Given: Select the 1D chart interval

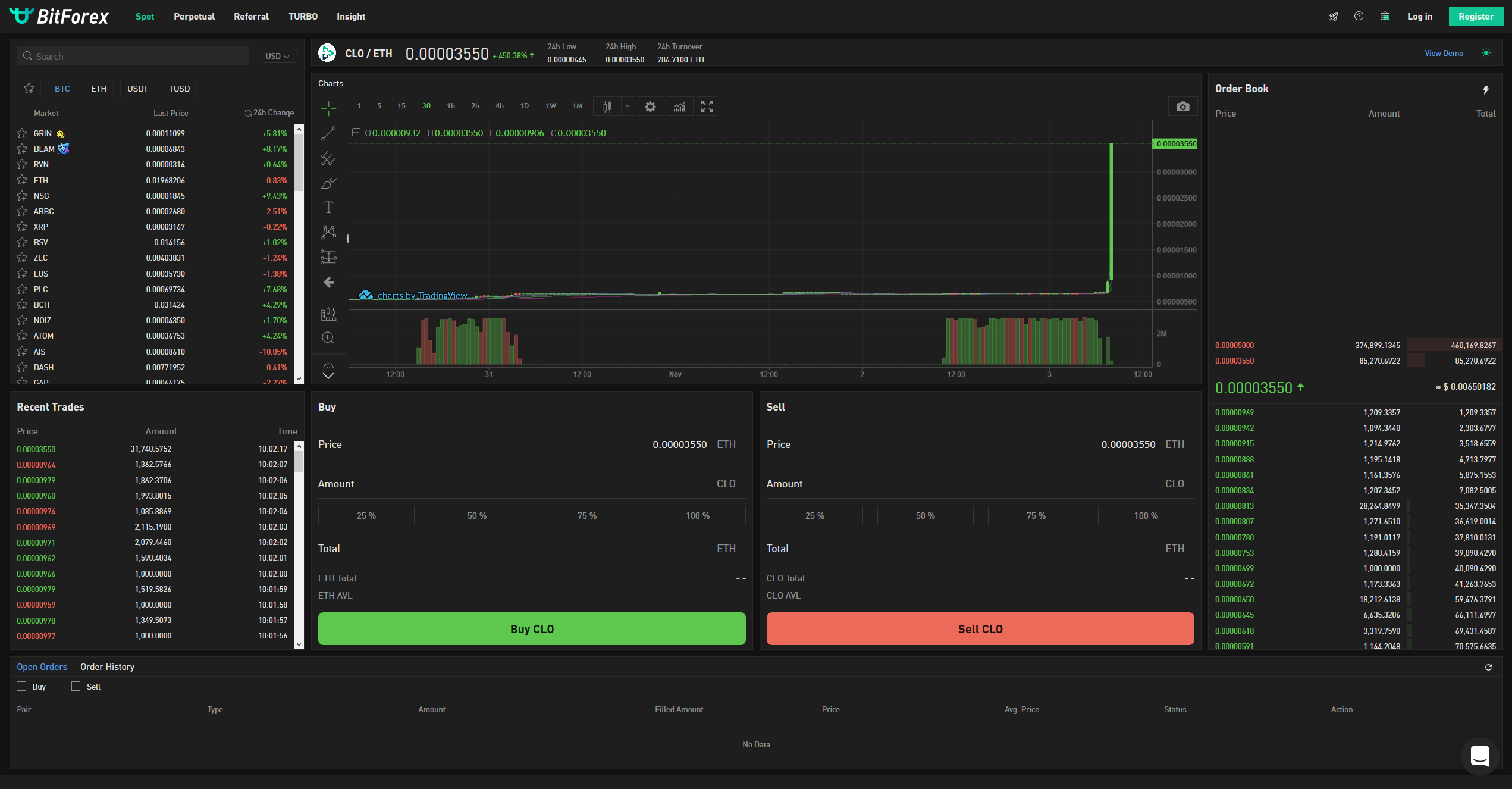Looking at the screenshot, I should pyautogui.click(x=524, y=106).
